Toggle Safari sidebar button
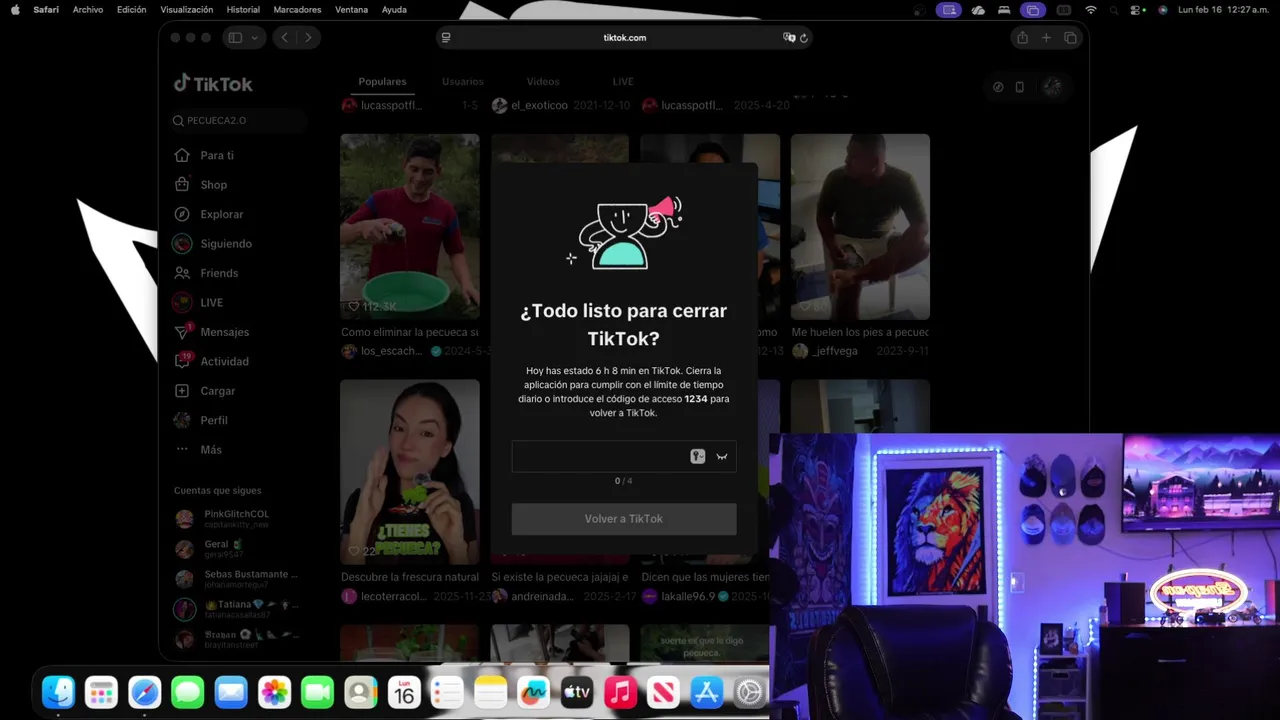The height and width of the screenshot is (720, 1280). (x=235, y=38)
